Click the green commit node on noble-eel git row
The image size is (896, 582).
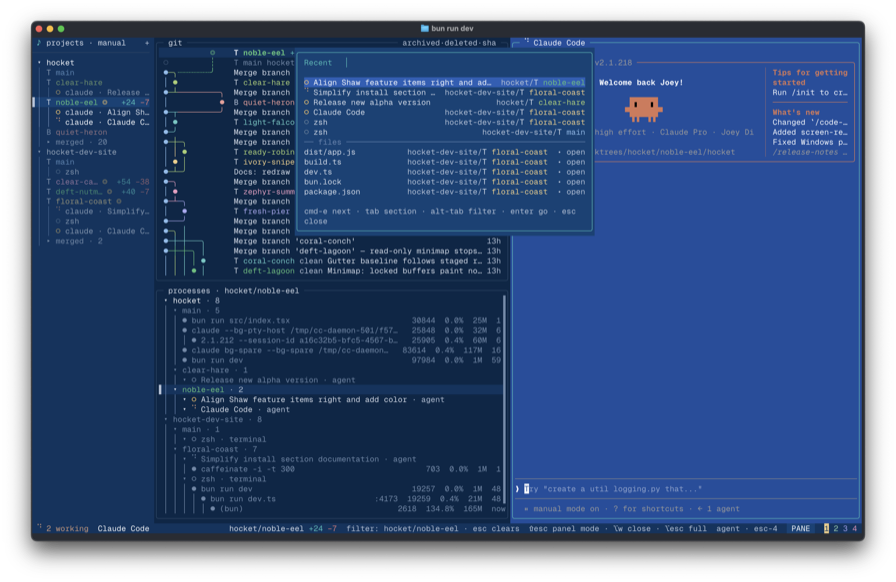(x=213, y=53)
